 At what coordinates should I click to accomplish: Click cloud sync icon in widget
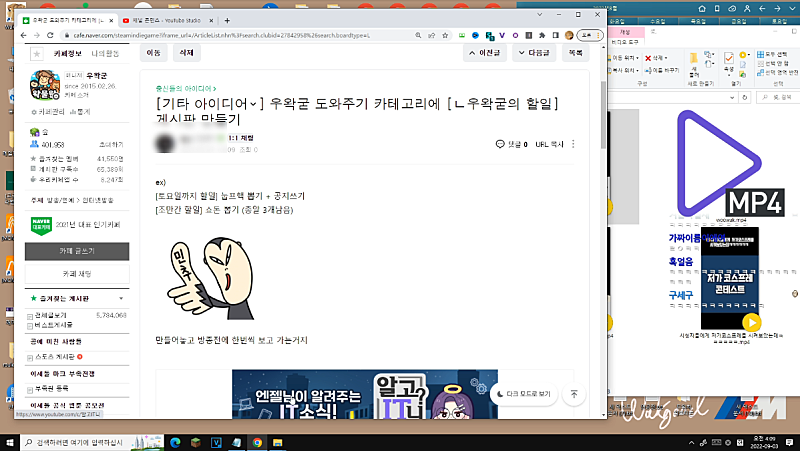732,9
